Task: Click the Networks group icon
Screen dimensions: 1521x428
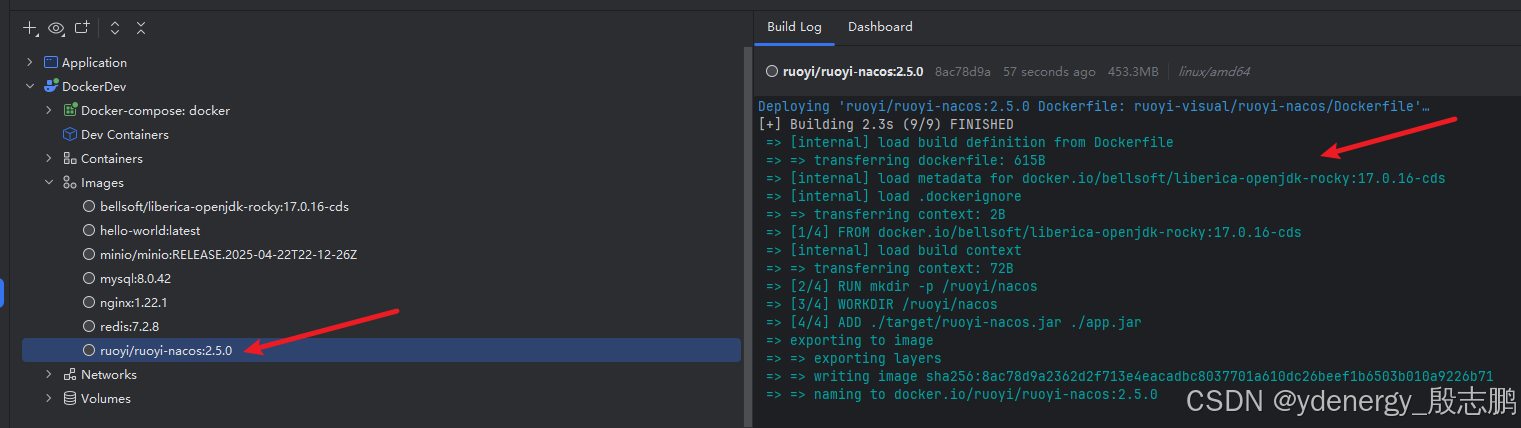Action: click(70, 374)
